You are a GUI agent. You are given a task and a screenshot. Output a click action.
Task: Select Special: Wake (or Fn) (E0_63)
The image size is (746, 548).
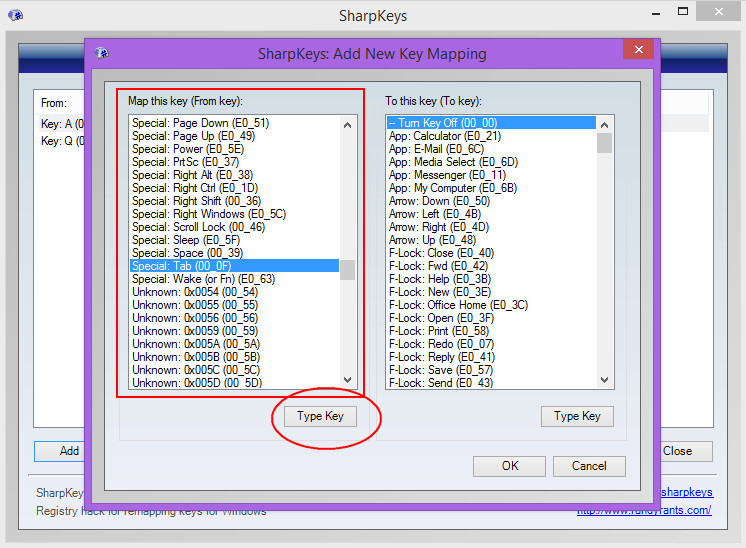coord(234,279)
